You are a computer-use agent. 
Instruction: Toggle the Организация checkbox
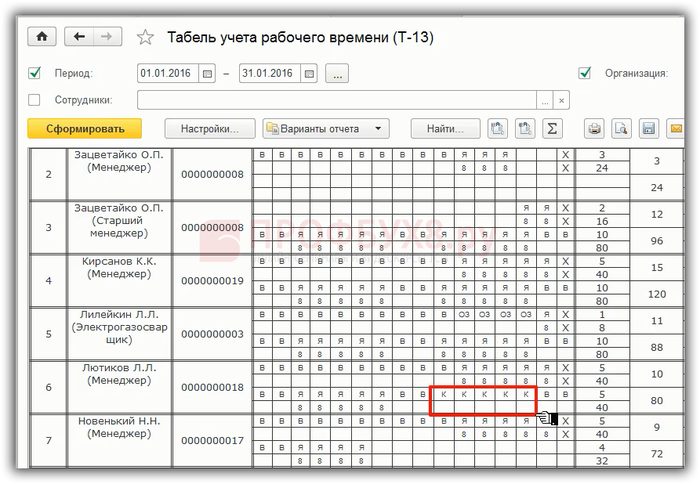(584, 73)
